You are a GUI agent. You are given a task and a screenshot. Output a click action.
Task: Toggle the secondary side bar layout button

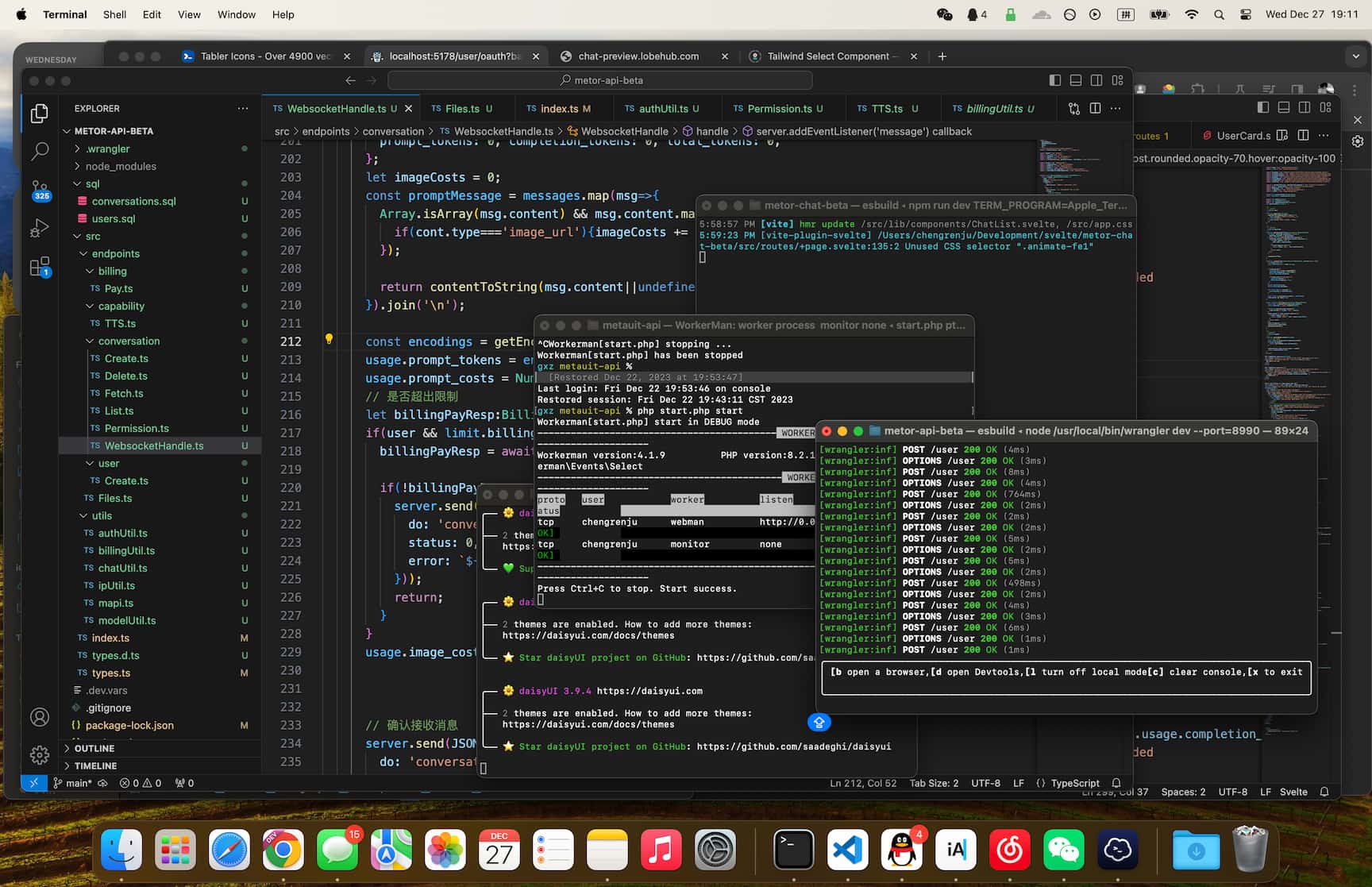pyautogui.click(x=1096, y=80)
